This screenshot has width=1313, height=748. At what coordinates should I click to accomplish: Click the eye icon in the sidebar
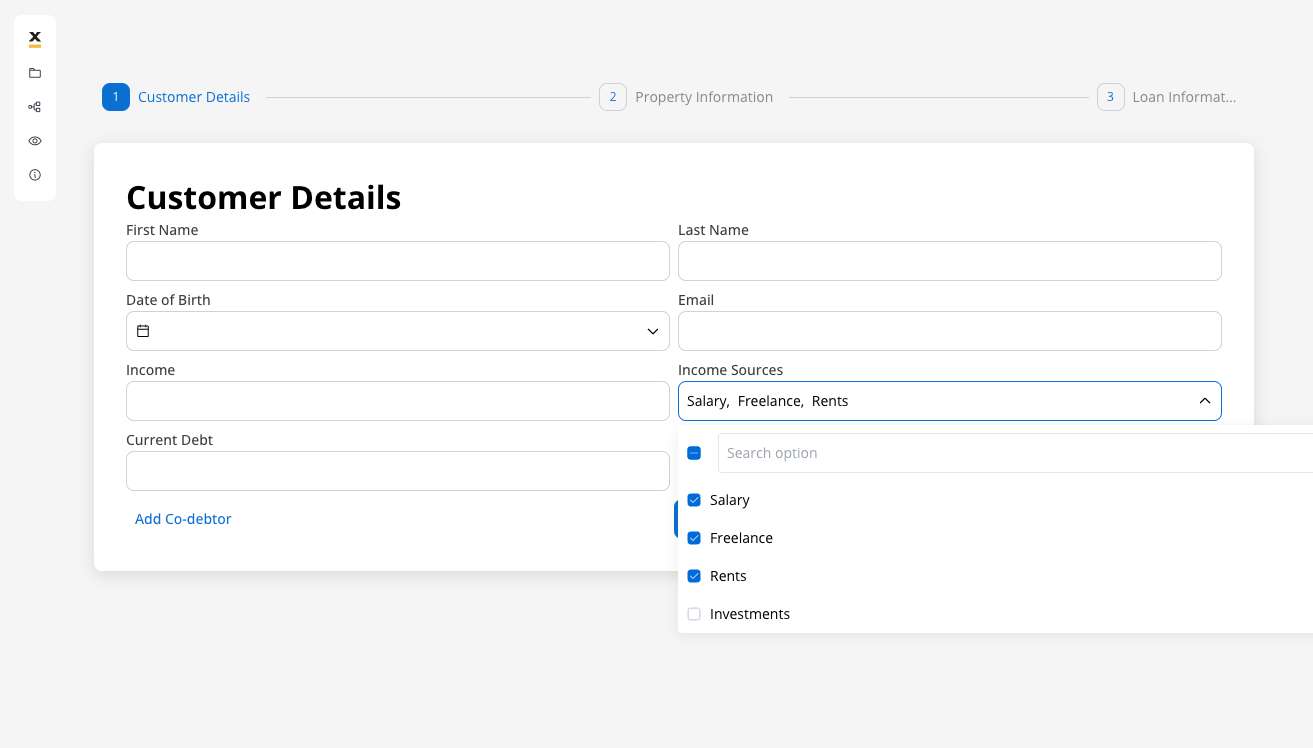[35, 141]
